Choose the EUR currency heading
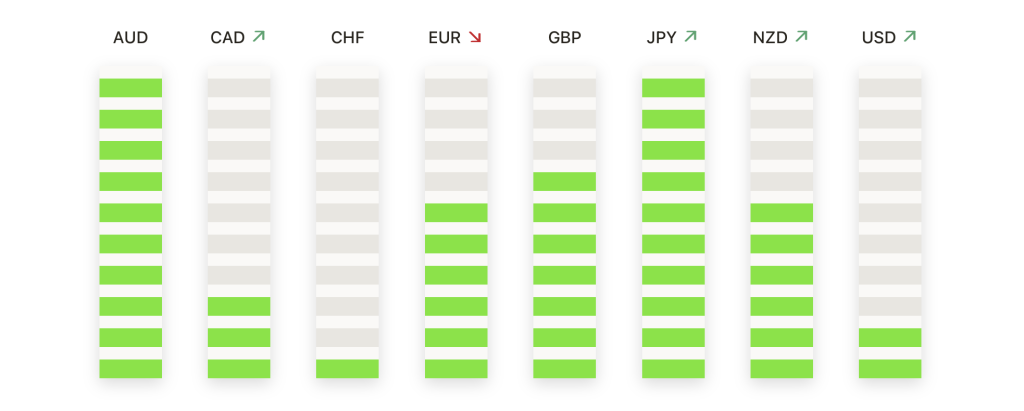The image size is (1024, 411). point(444,38)
